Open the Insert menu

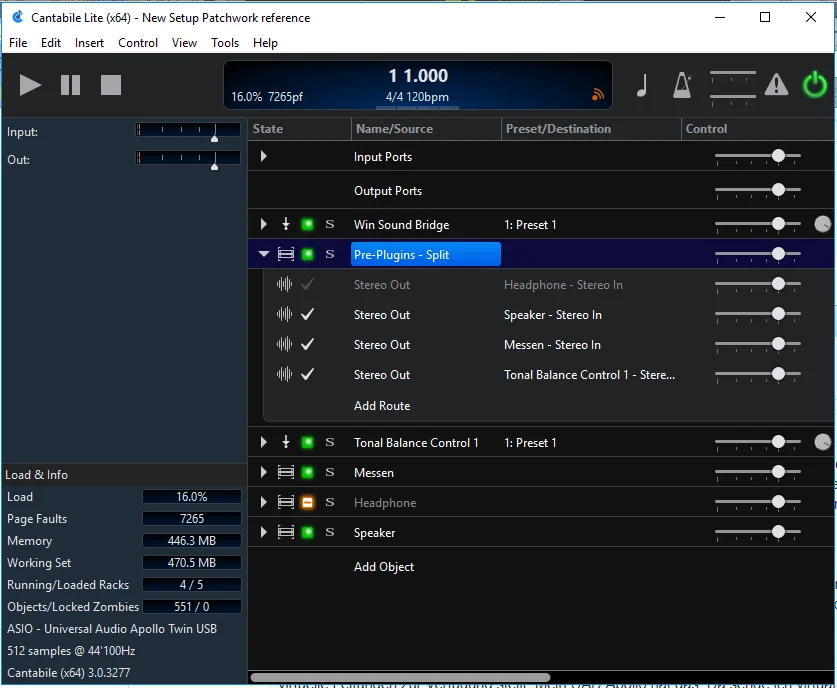click(89, 43)
